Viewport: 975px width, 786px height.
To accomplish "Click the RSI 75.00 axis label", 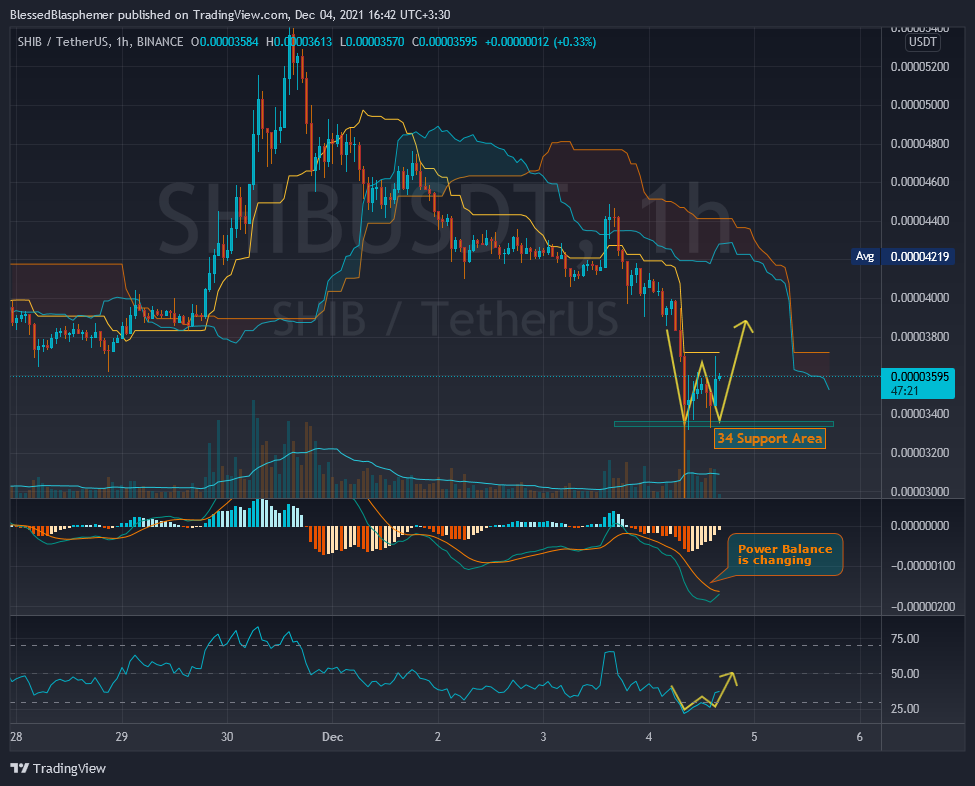I will (x=905, y=639).
